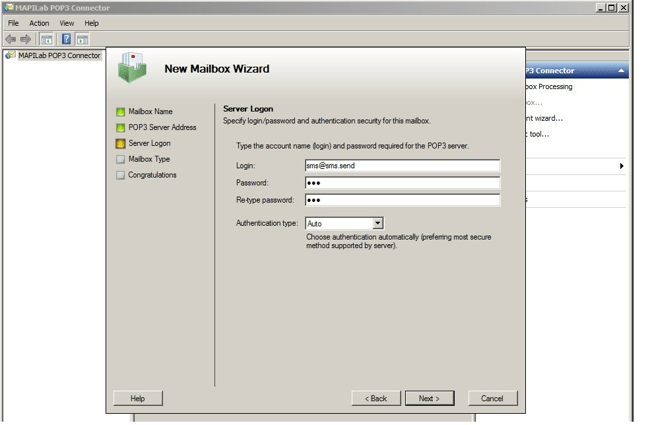Image resolution: width=650 pixels, height=425 pixels.
Task: Maximize the MAPILab POP3 Connector window
Action: click(611, 7)
